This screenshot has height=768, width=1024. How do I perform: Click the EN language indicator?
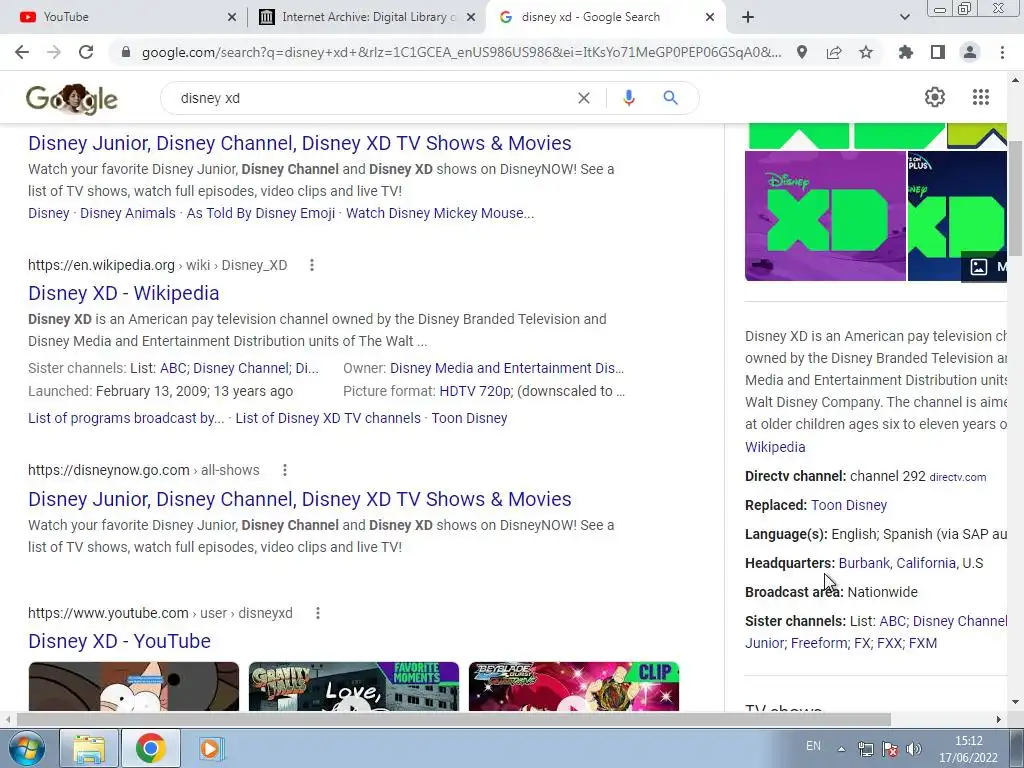pos(813,746)
